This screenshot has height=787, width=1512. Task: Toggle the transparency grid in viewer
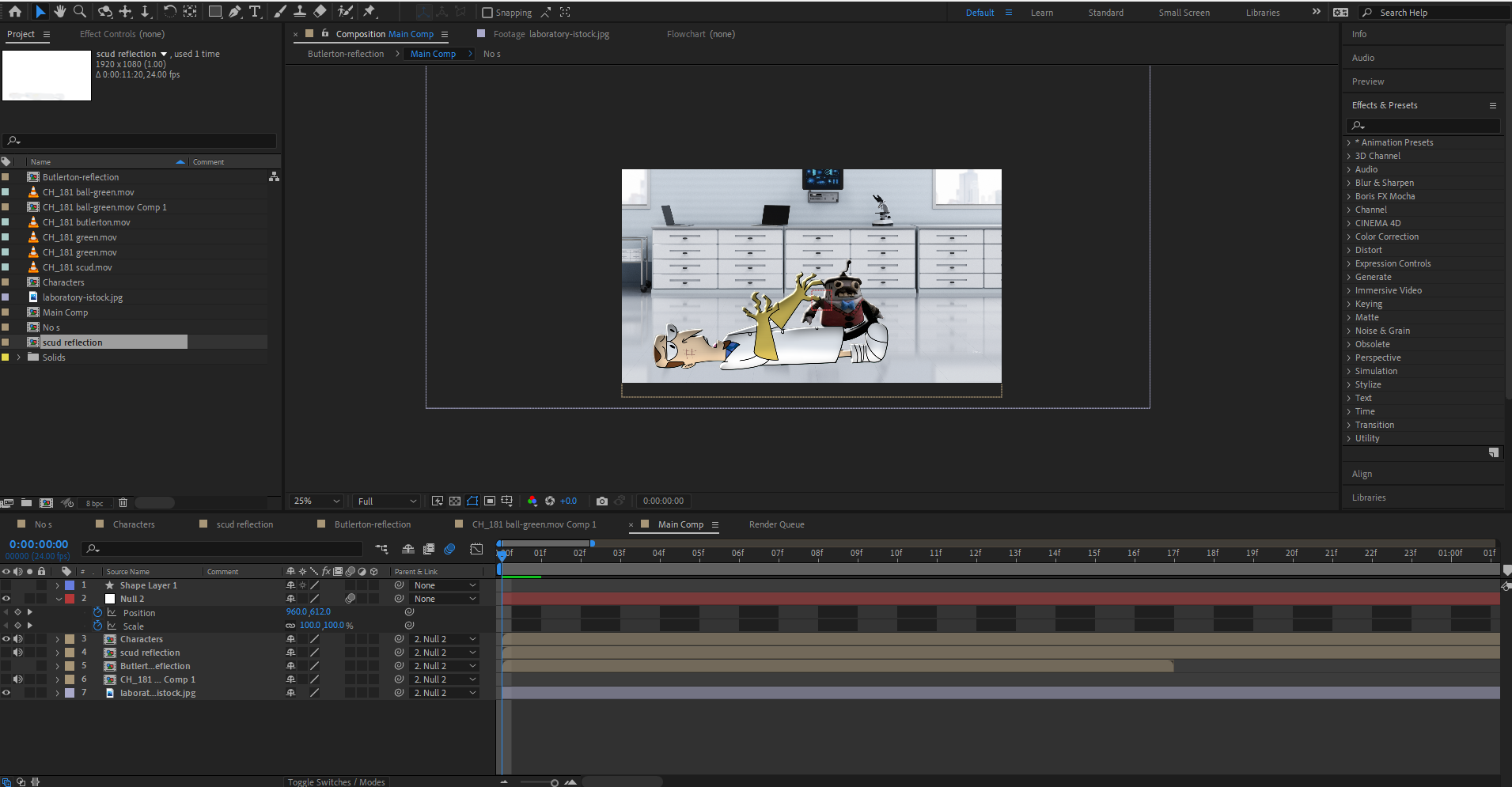(455, 501)
